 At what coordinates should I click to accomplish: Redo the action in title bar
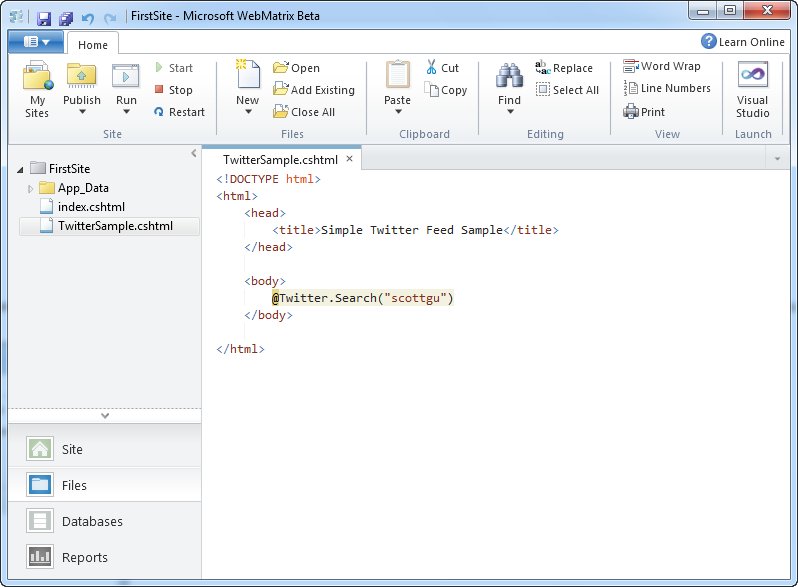click(109, 18)
